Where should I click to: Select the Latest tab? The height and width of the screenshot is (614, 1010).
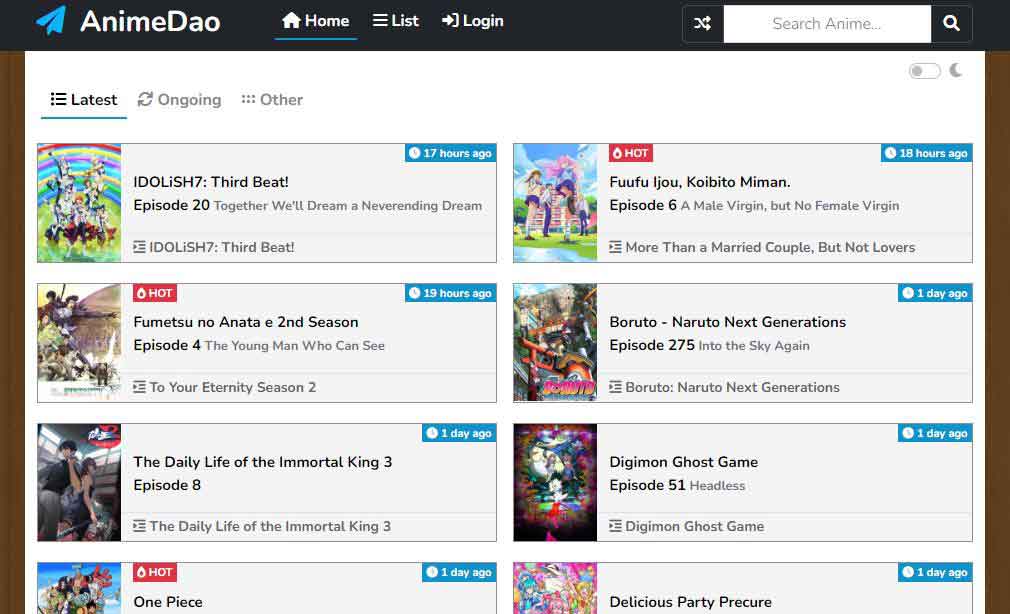[84, 100]
